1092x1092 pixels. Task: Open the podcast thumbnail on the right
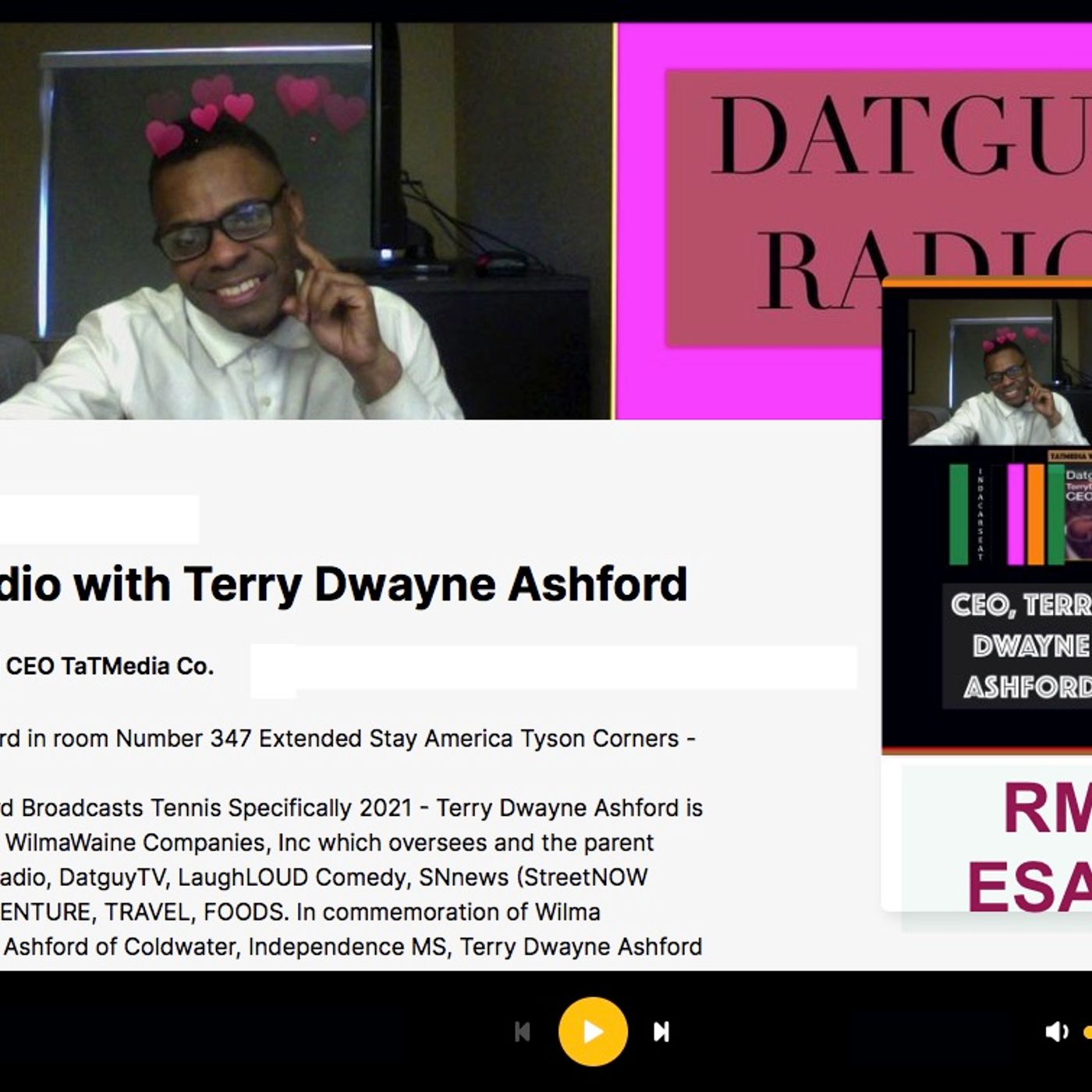[x=987, y=516]
